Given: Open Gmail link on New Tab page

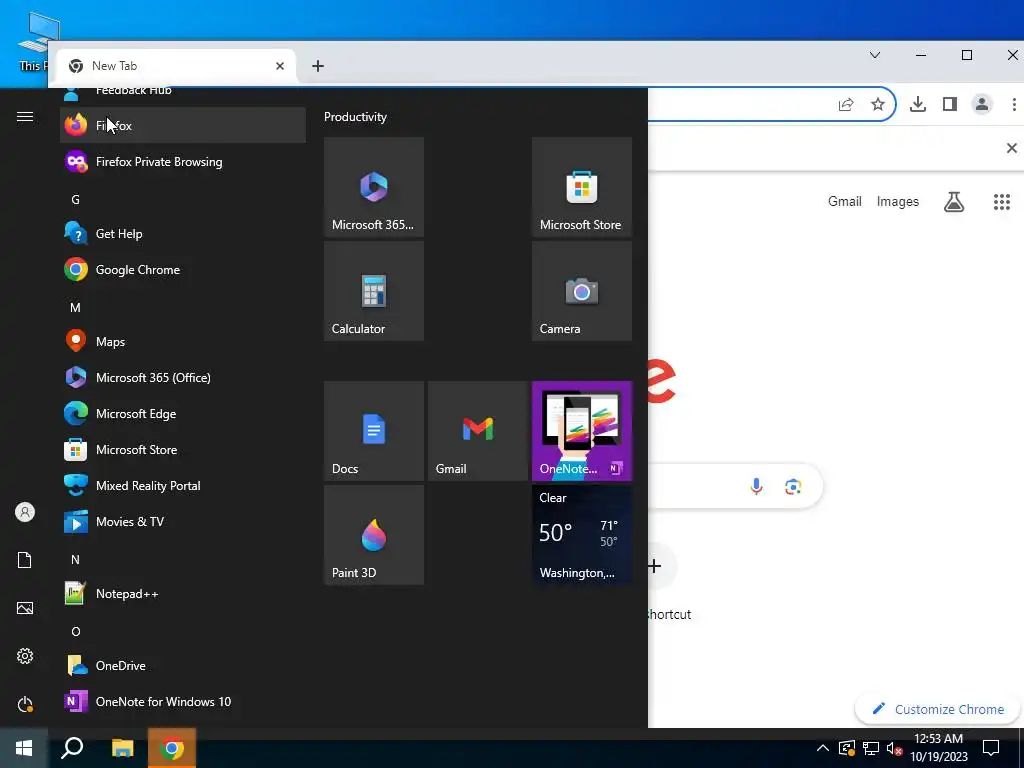Looking at the screenshot, I should point(844,202).
